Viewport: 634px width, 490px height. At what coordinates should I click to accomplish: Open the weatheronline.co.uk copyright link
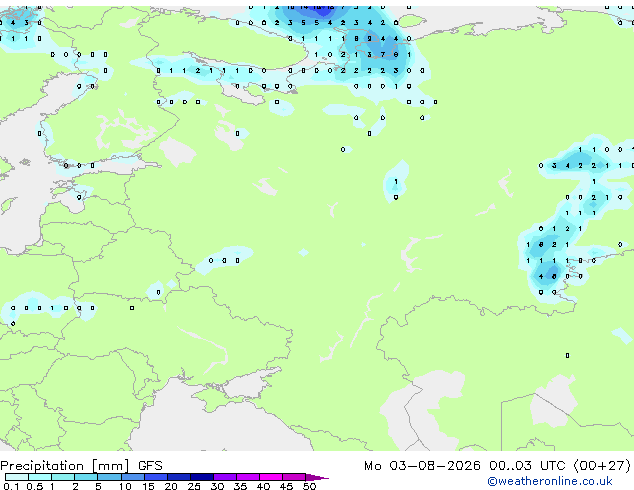coord(550,481)
